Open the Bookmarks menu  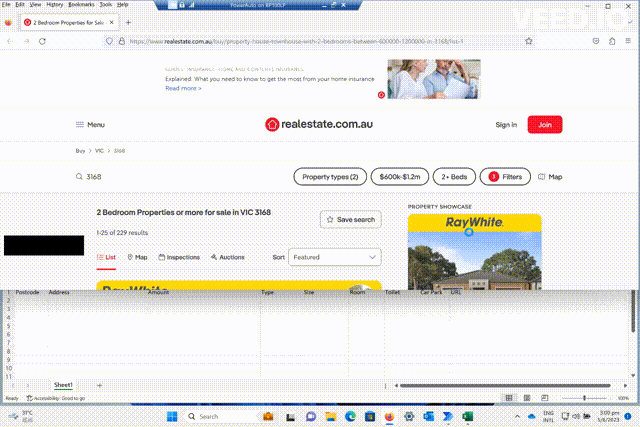pos(81,4)
